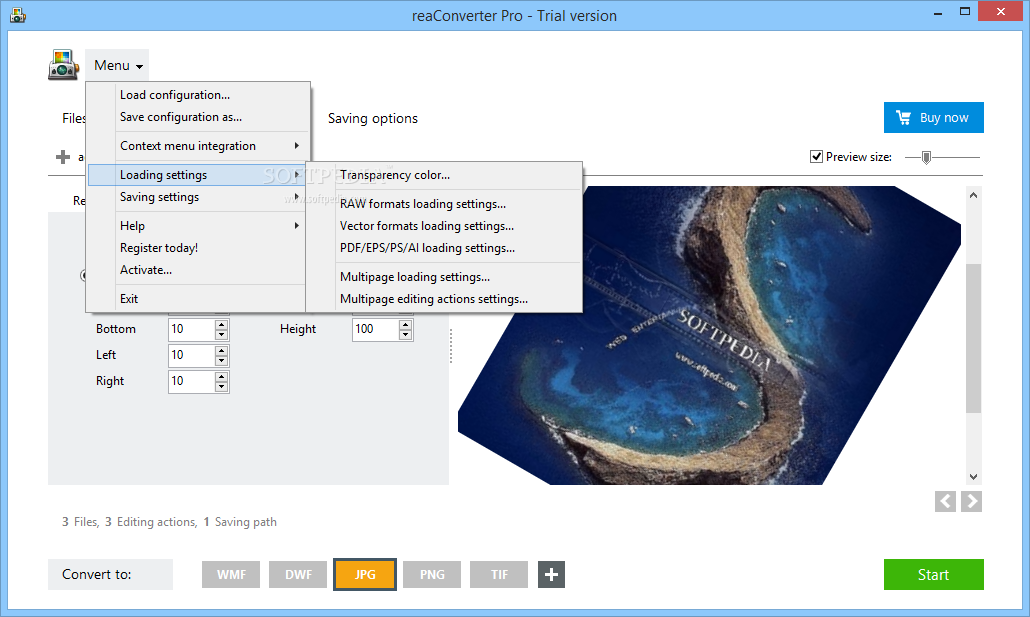Image resolution: width=1030 pixels, height=617 pixels.
Task: Toggle the Preview size checkbox
Action: tap(817, 156)
